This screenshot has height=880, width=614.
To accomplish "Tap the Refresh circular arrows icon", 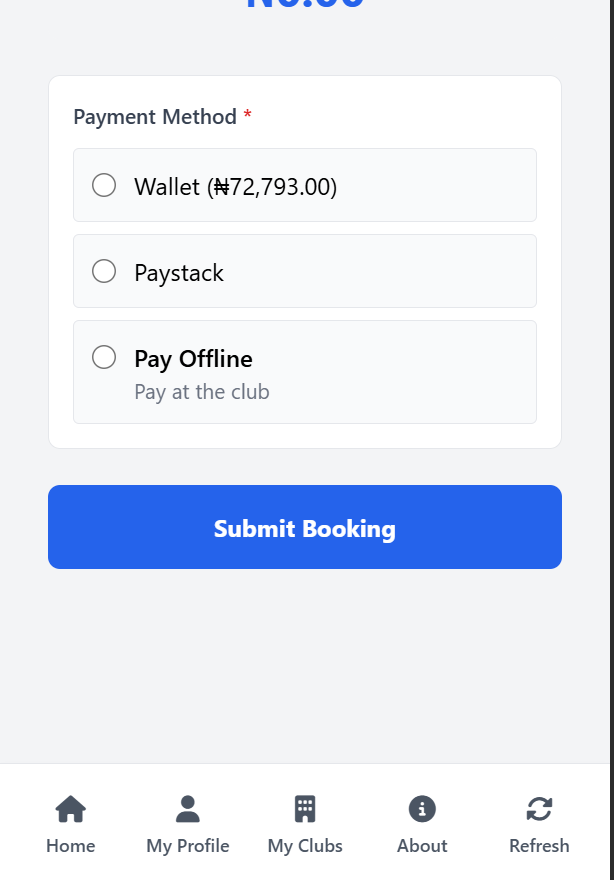I will pyautogui.click(x=539, y=809).
